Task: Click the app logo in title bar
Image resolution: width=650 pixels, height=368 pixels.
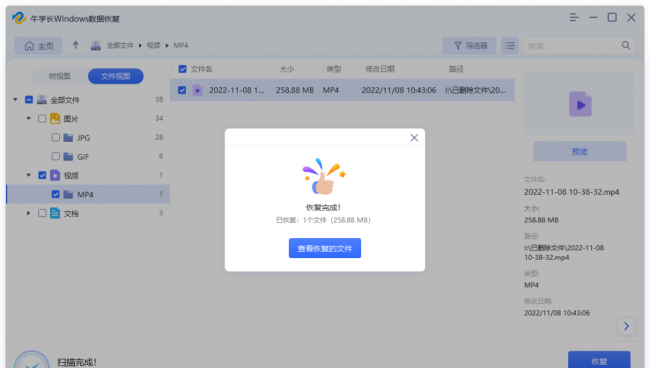Action: (19, 18)
